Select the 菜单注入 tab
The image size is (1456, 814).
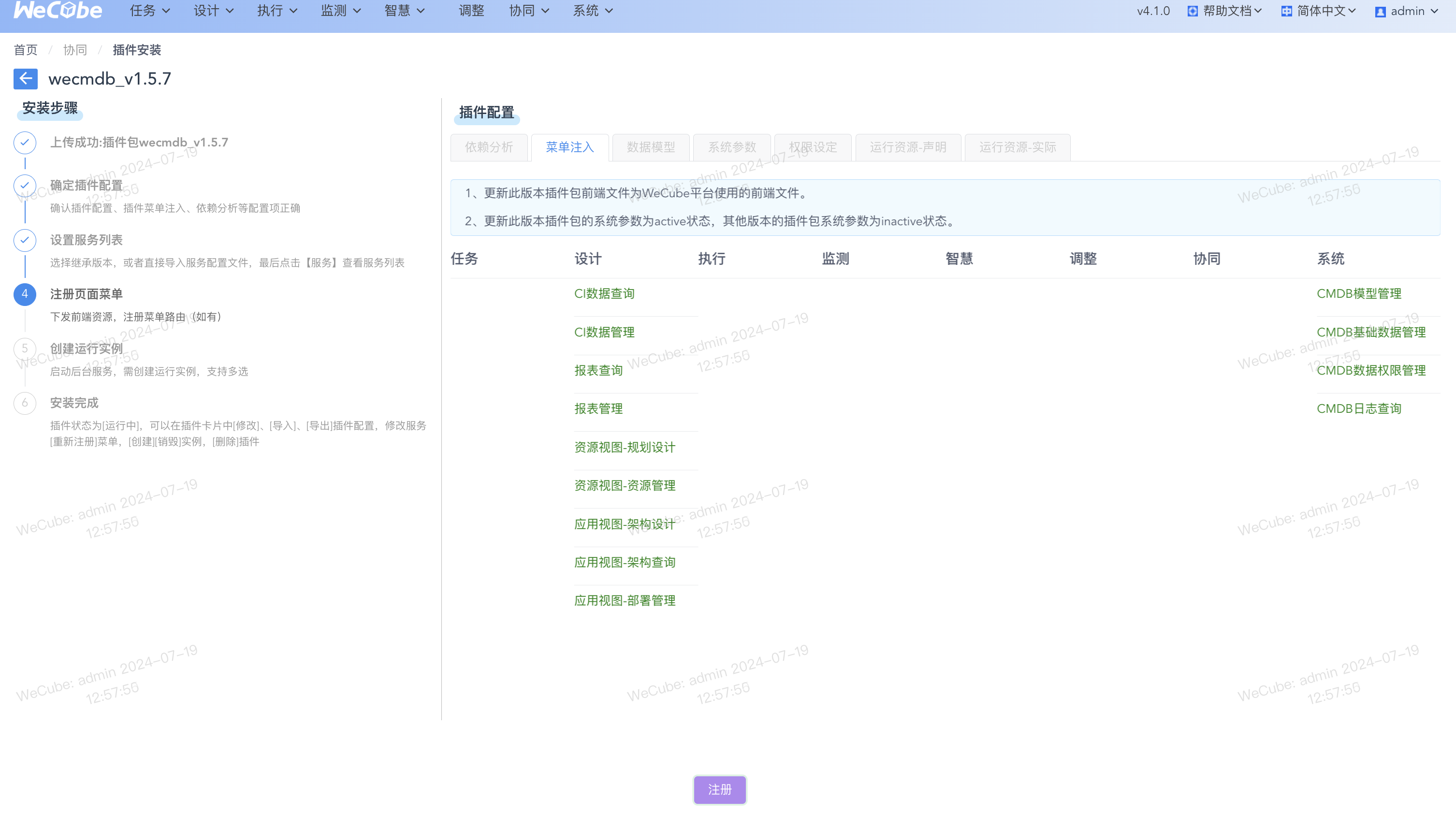click(570, 147)
